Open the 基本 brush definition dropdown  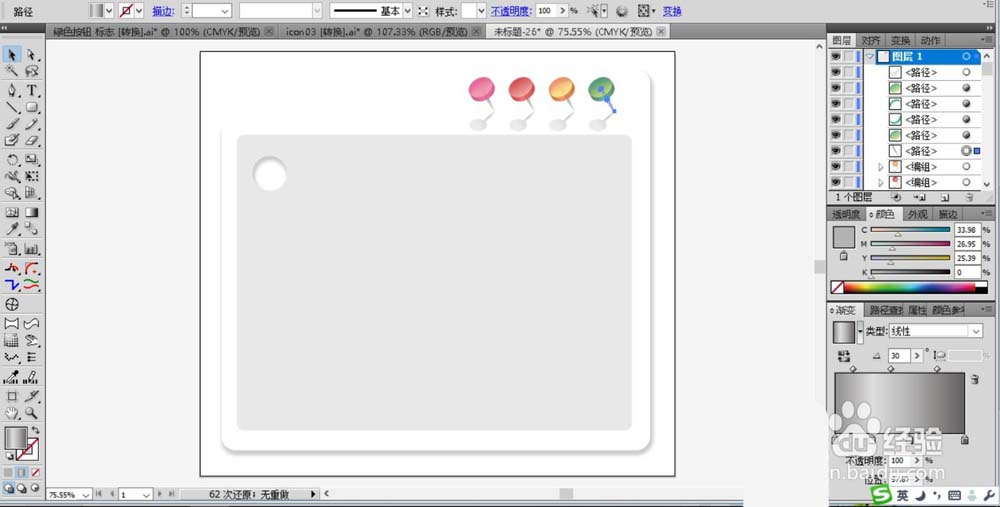tap(408, 11)
